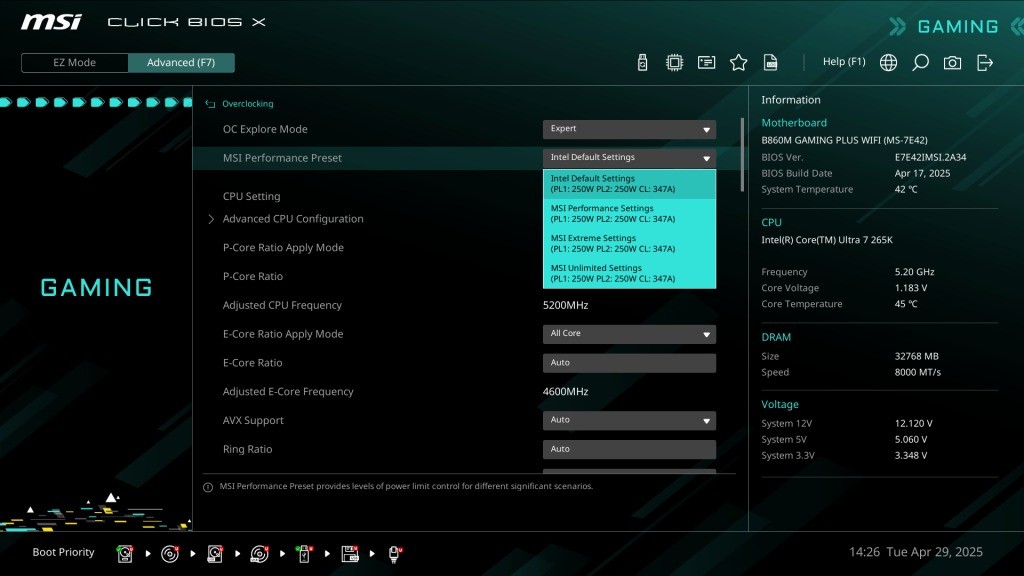Viewport: 1024px width, 576px height.
Task: Expand Advanced CPU Configuration
Action: pyautogui.click(x=292, y=219)
